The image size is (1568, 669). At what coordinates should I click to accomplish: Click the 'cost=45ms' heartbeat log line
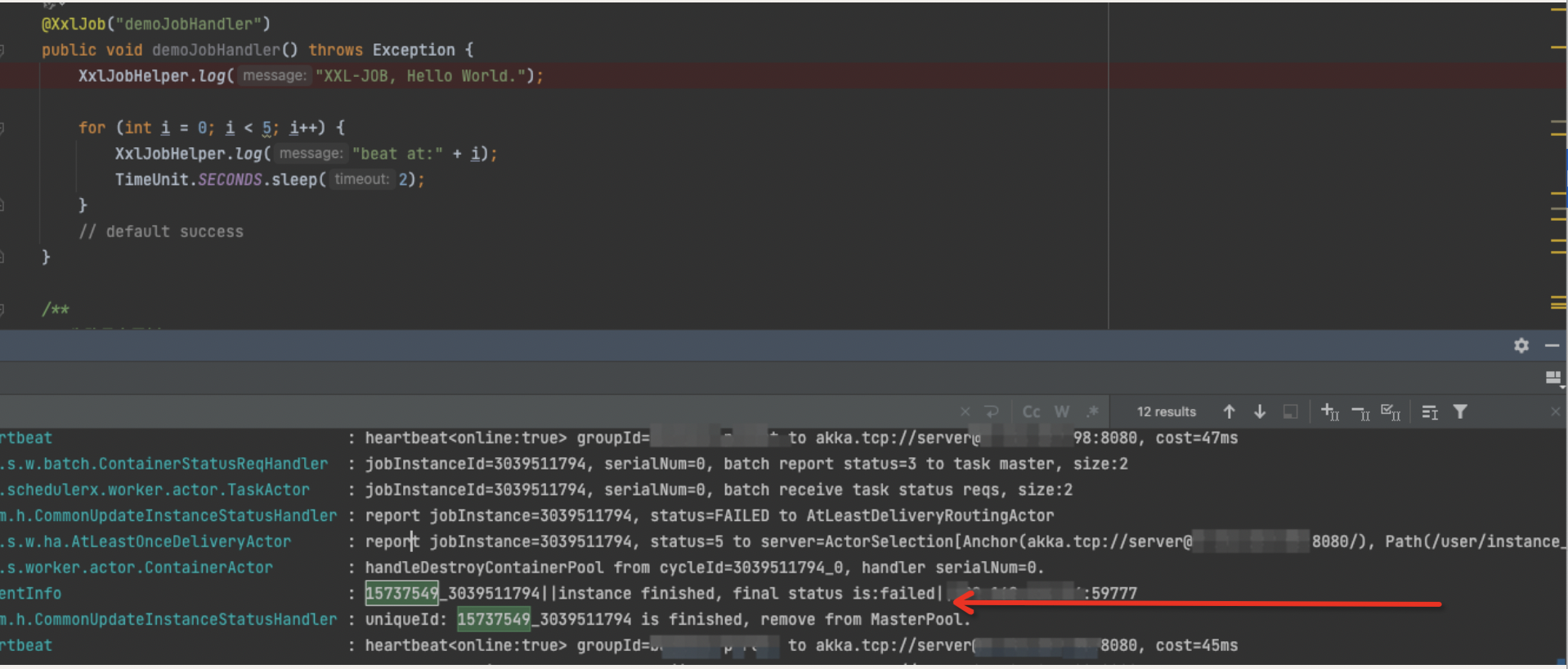(x=801, y=645)
